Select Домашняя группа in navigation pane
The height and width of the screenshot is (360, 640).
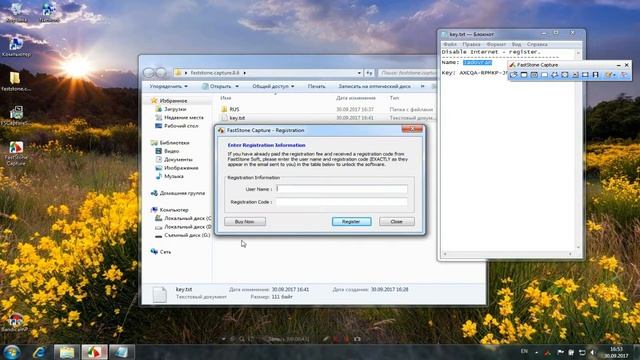(x=182, y=193)
